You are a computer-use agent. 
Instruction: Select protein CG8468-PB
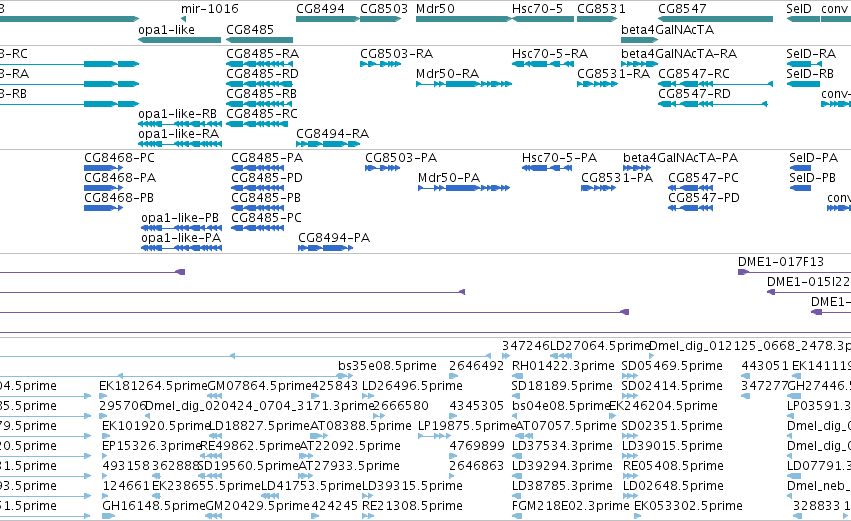(x=103, y=208)
